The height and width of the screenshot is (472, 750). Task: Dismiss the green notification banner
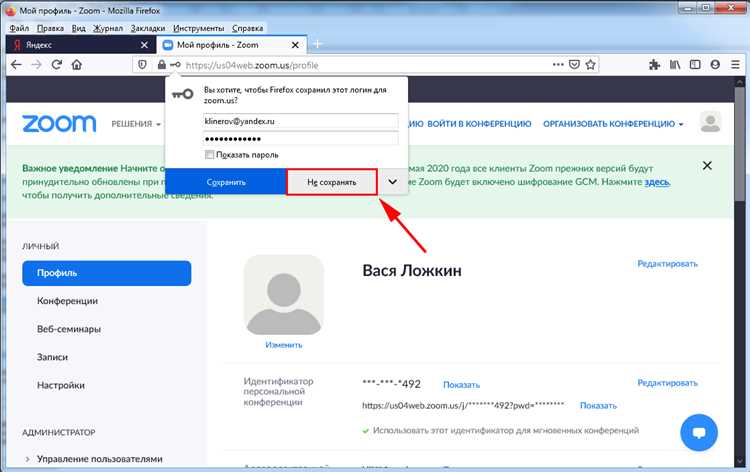pos(707,165)
